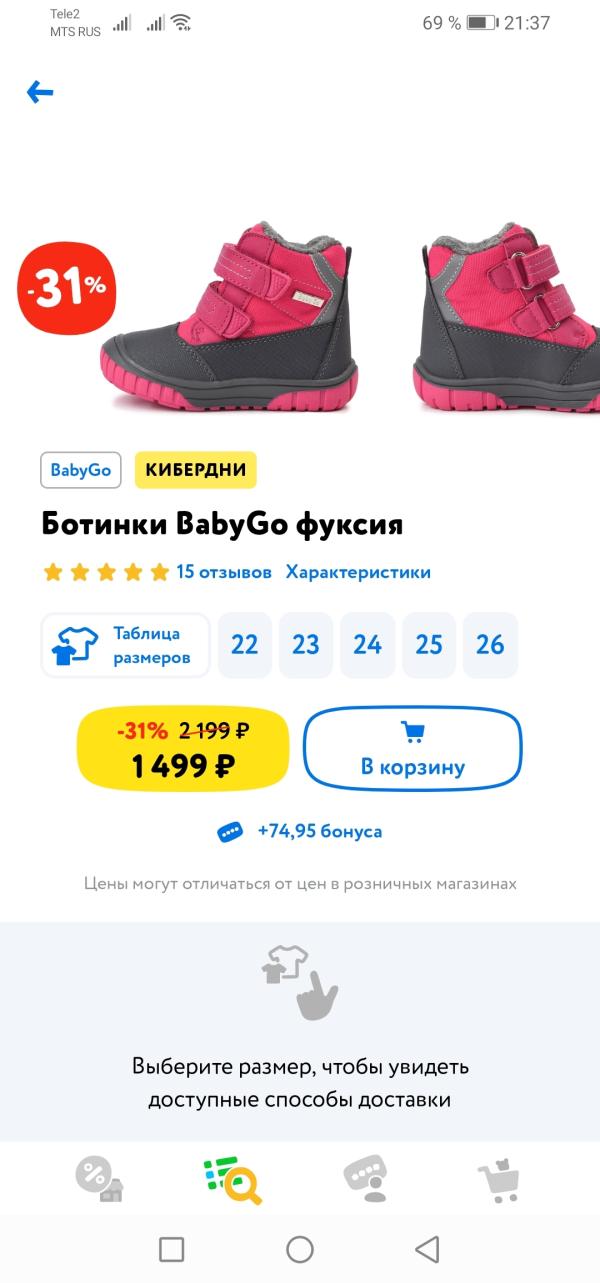Screen dimensions: 600x1283
Task: Tap the КИБЕРДНИ promo label
Action: coord(196,470)
